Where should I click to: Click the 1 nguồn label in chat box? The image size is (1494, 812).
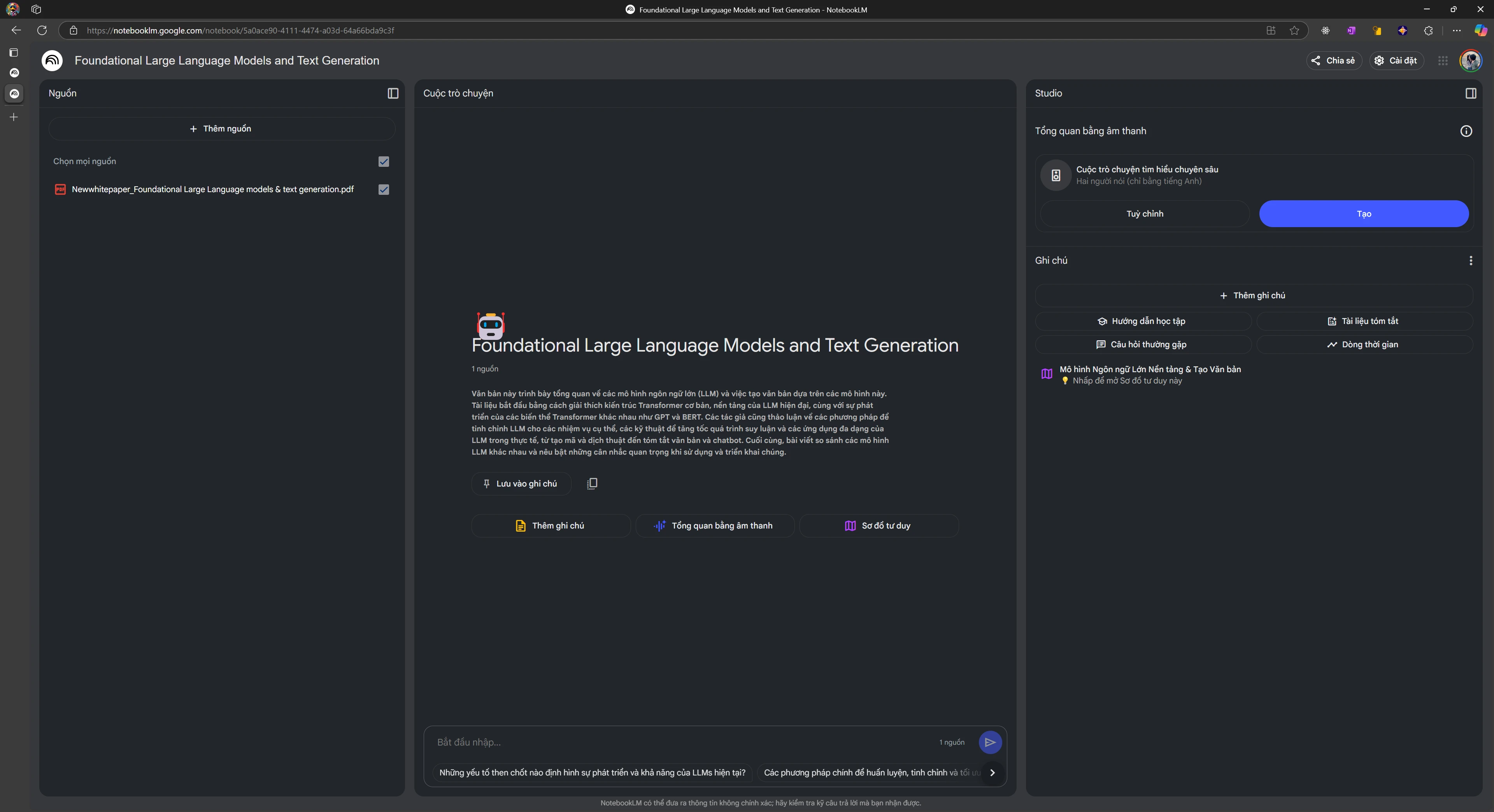point(952,742)
